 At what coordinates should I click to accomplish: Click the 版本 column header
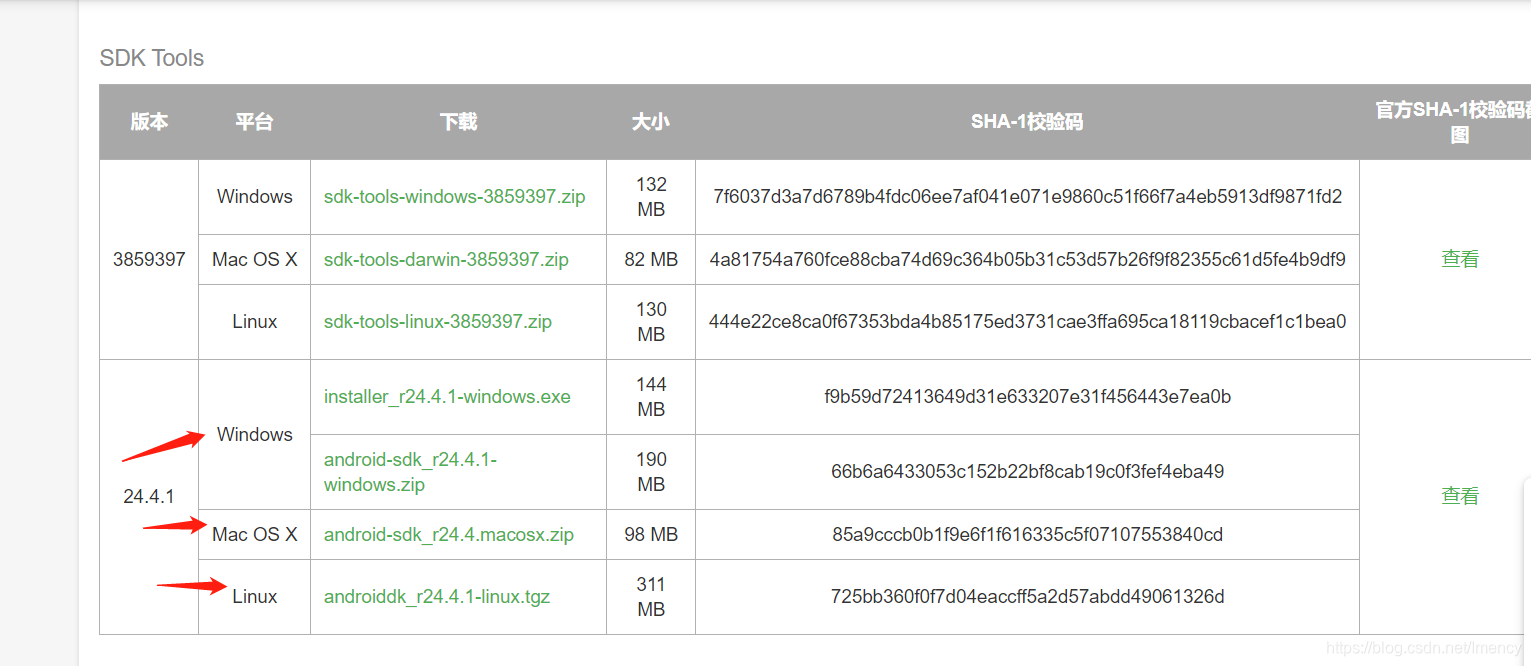click(x=149, y=122)
